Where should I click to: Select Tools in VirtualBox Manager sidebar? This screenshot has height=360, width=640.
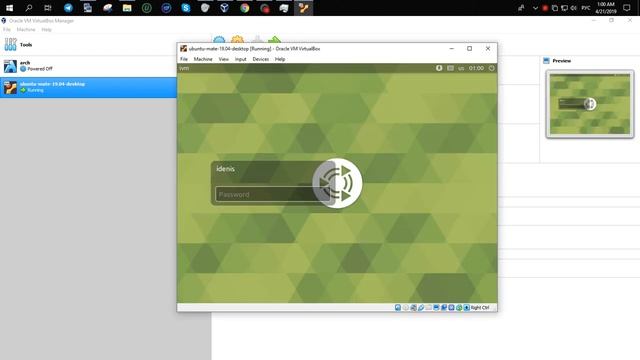point(88,44)
